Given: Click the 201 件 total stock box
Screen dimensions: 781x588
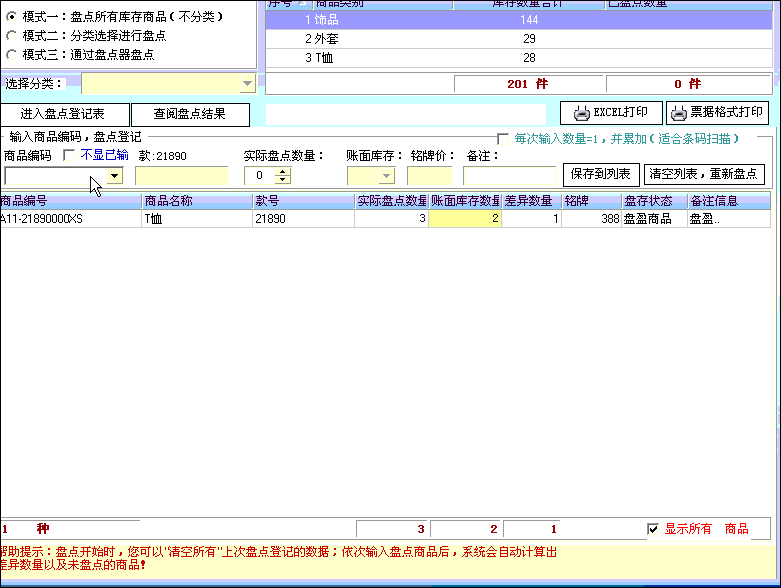Looking at the screenshot, I should (x=529, y=84).
